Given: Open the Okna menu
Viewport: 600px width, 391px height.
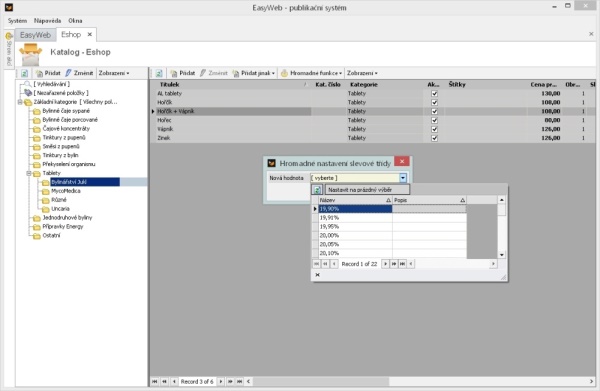Looking at the screenshot, I should coord(75,21).
